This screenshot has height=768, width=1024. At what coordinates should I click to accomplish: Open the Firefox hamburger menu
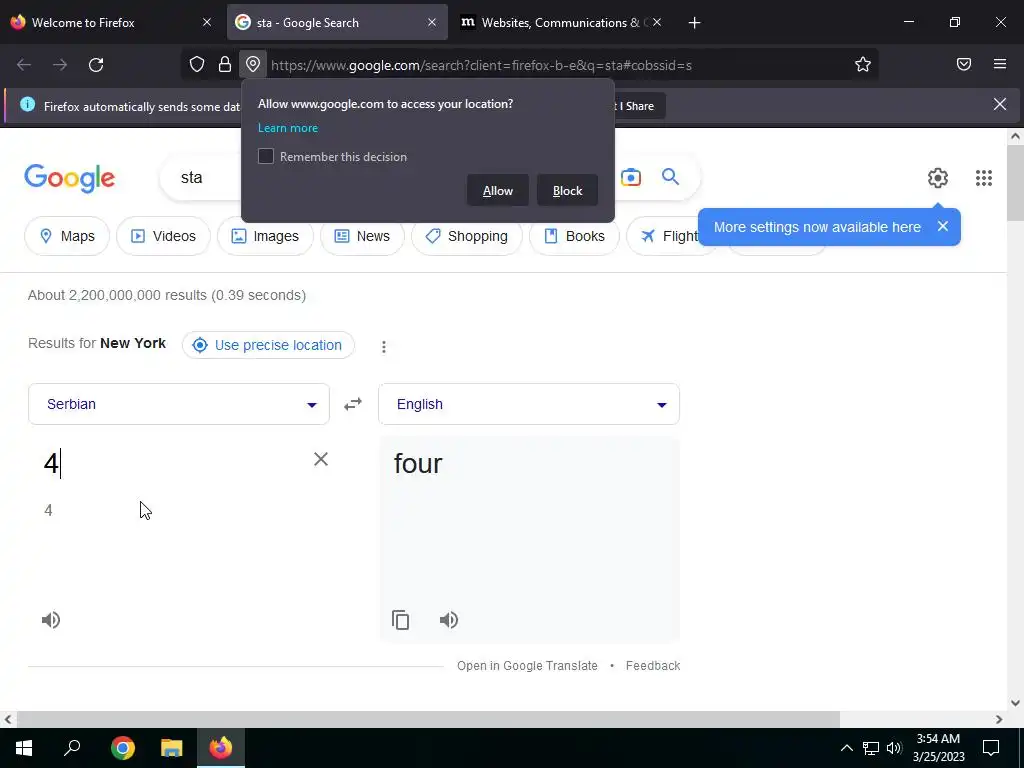click(999, 64)
